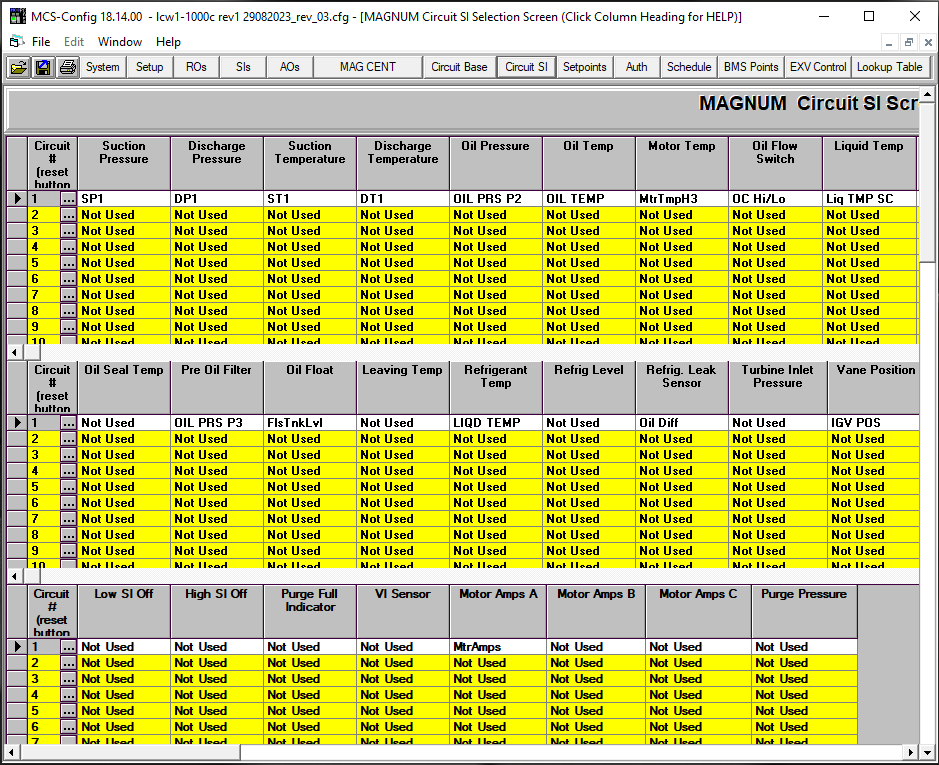Open the Window menu

pyautogui.click(x=120, y=42)
